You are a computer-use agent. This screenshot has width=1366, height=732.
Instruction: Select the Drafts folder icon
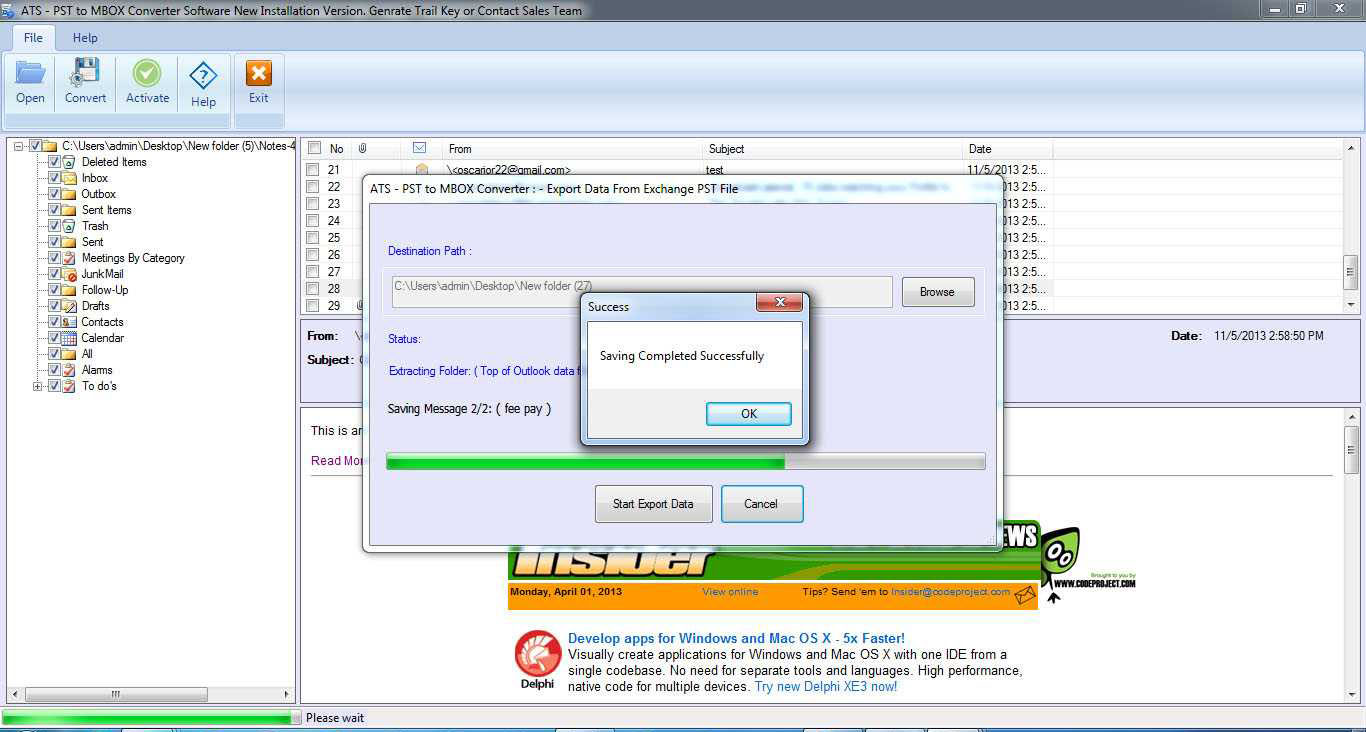69,306
